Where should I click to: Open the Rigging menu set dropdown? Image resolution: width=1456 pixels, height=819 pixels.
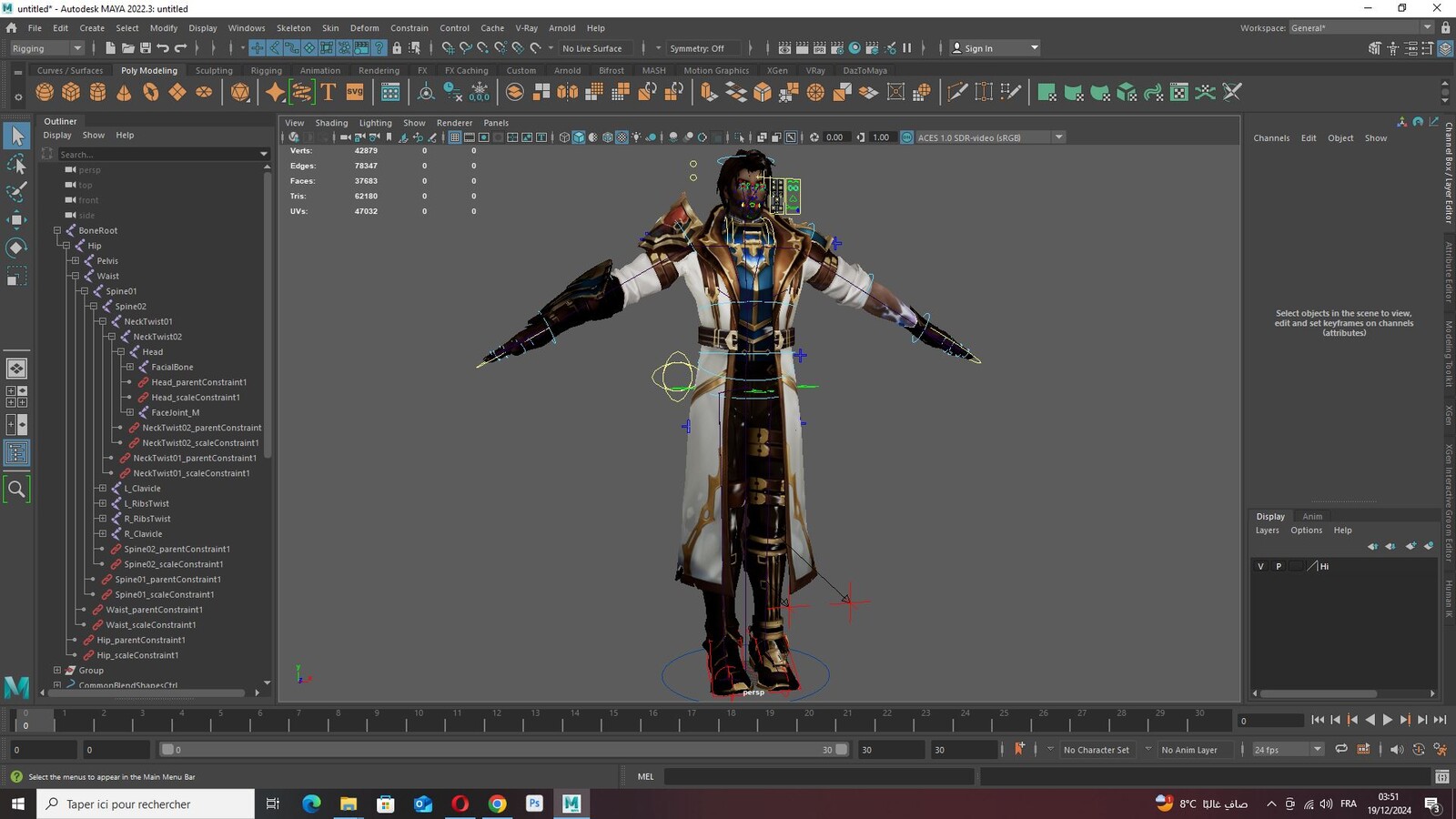[x=46, y=48]
